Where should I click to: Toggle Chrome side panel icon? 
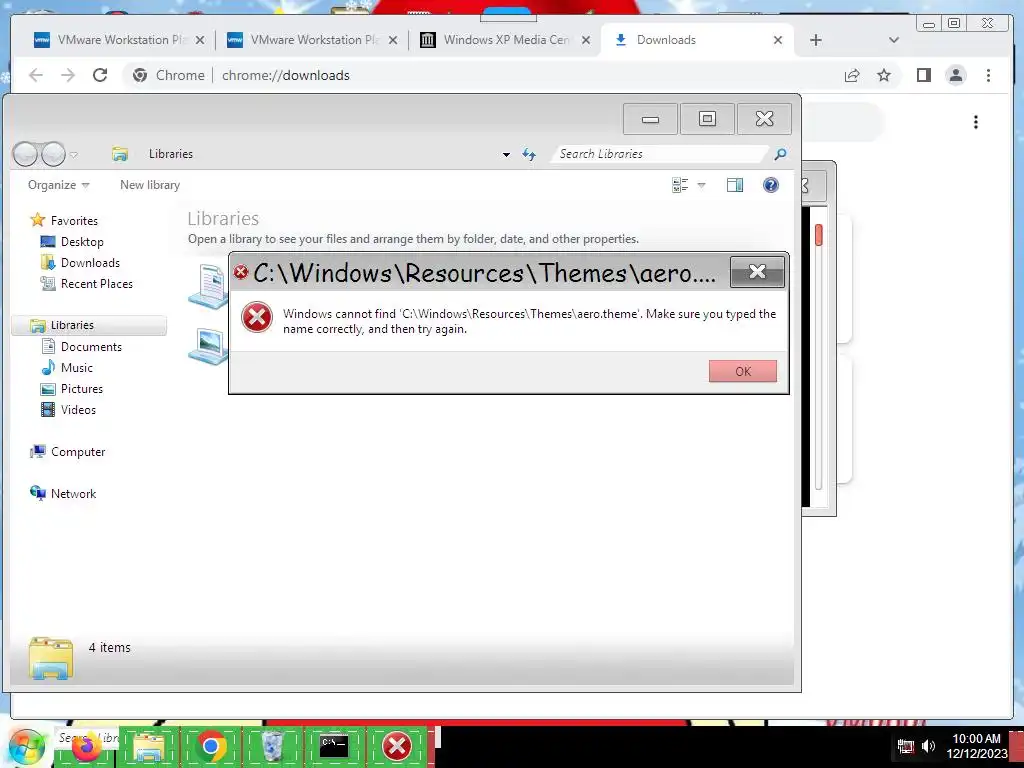[x=923, y=75]
